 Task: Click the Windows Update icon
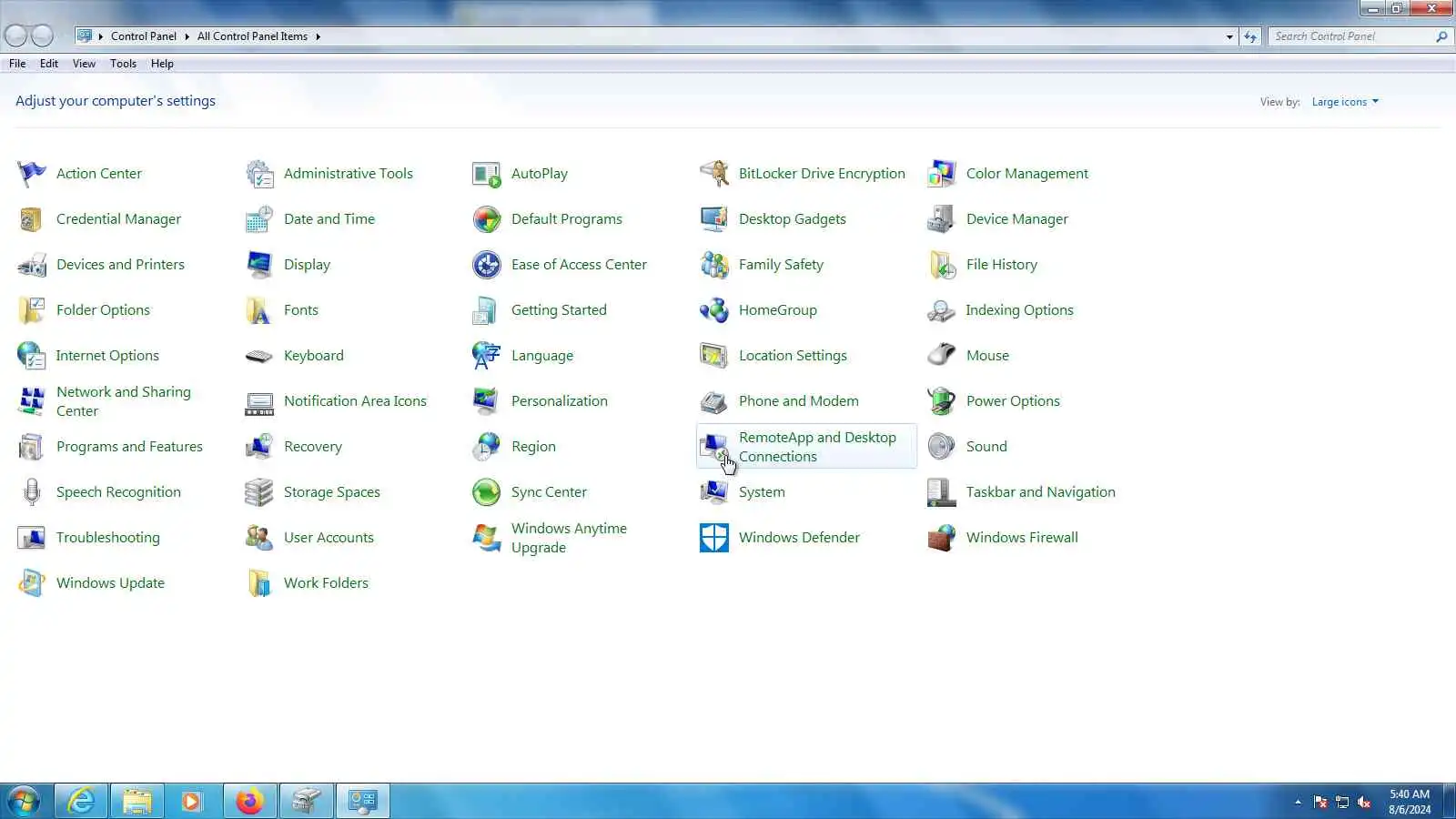(x=32, y=582)
